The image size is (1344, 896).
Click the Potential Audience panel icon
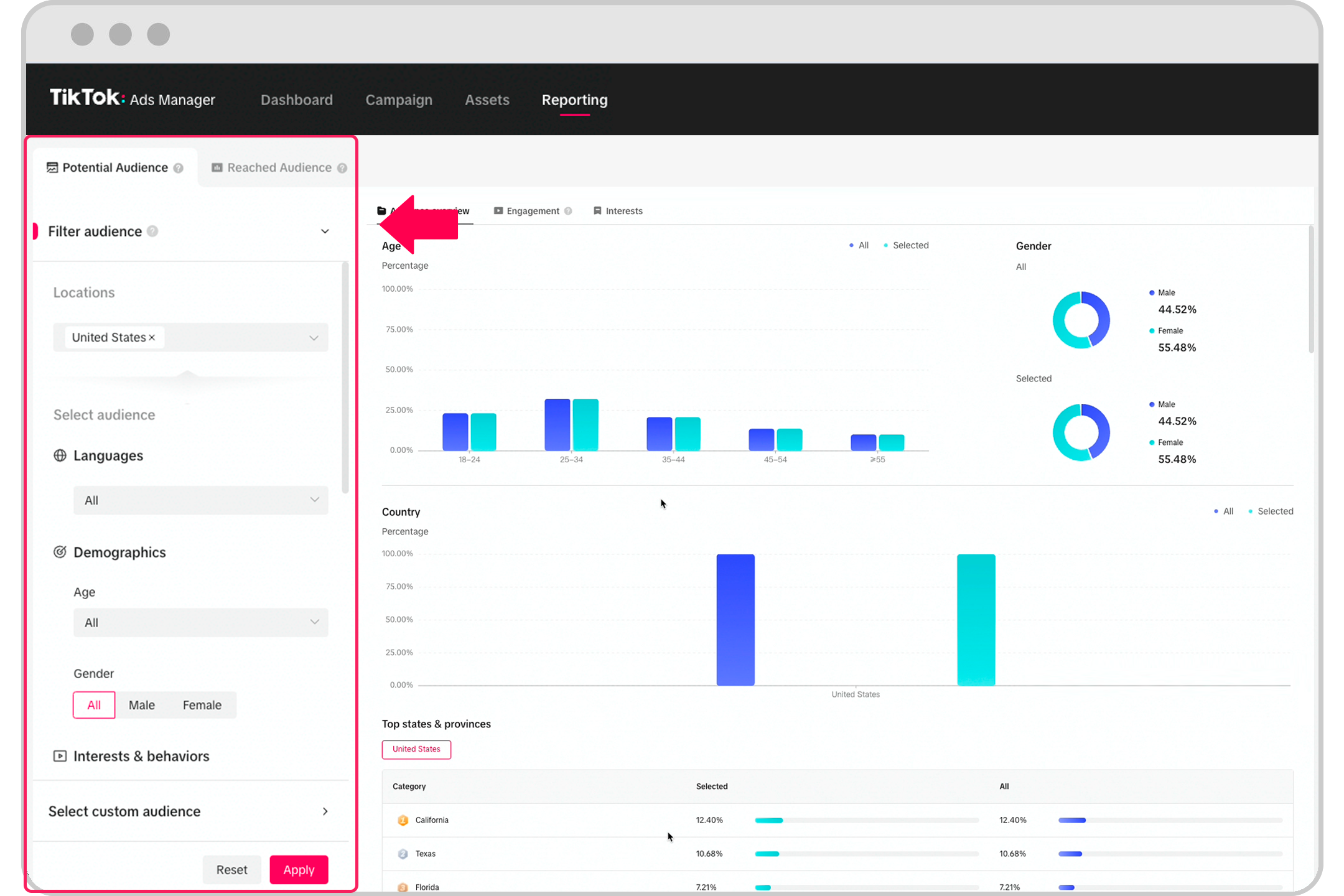[x=51, y=167]
